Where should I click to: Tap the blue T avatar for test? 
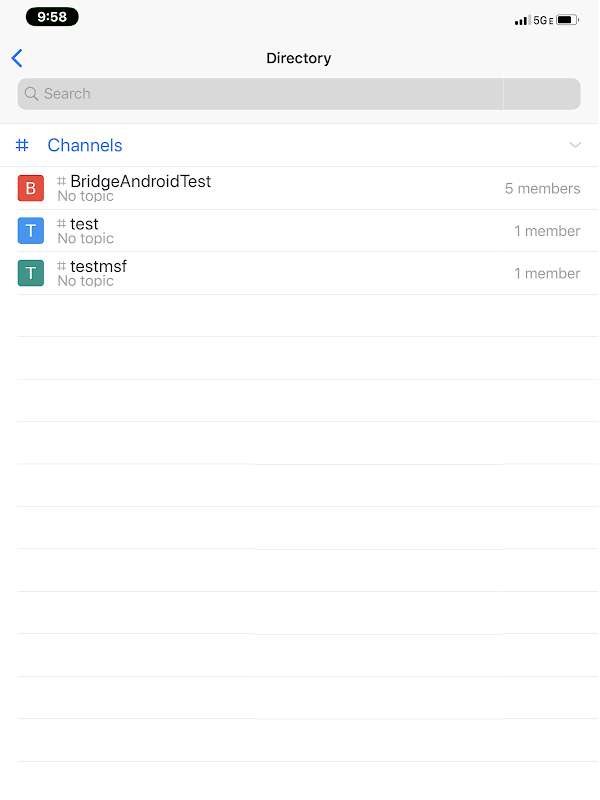pyautogui.click(x=31, y=231)
